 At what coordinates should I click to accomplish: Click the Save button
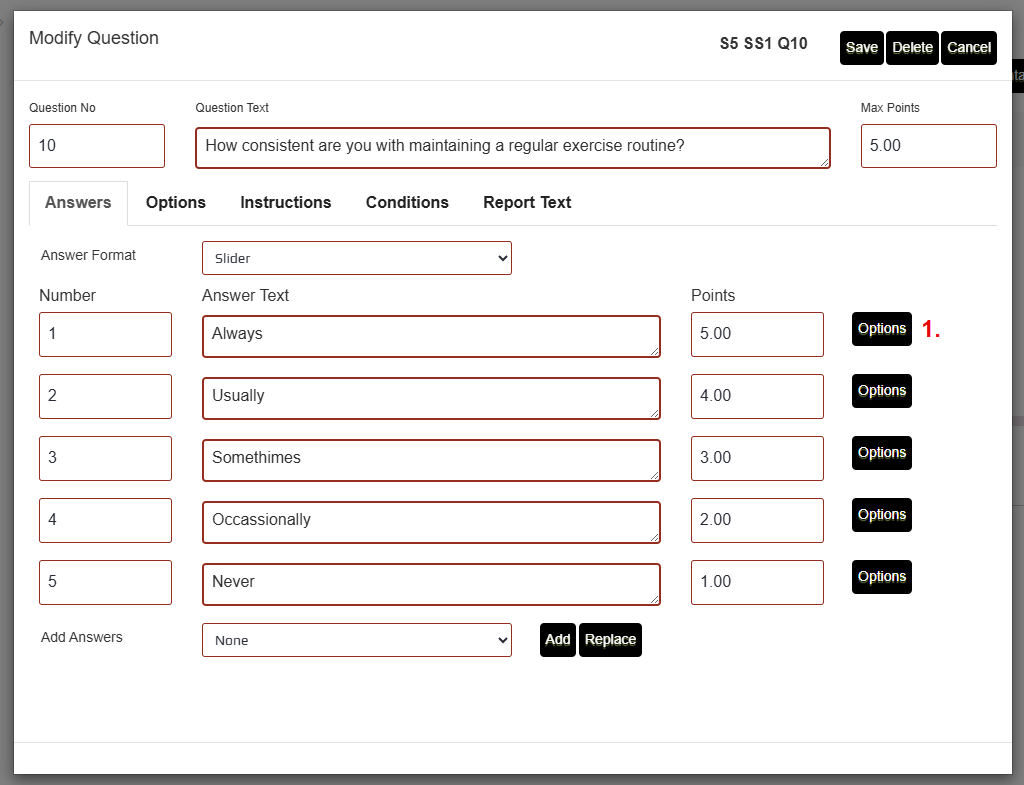coord(861,48)
